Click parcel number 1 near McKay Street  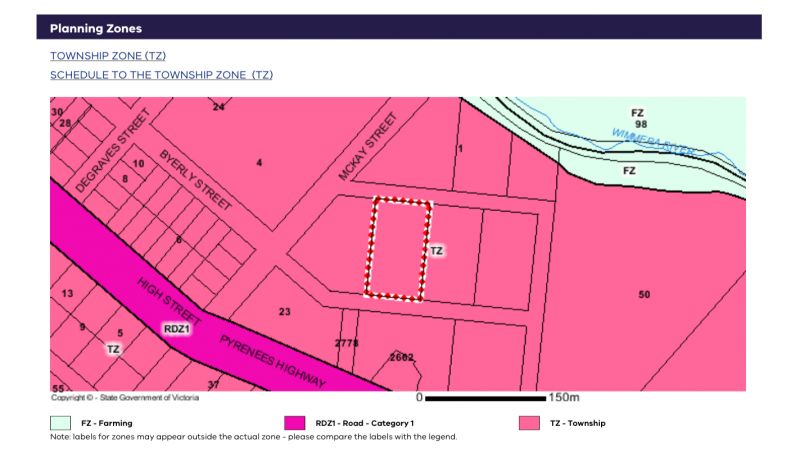460,149
